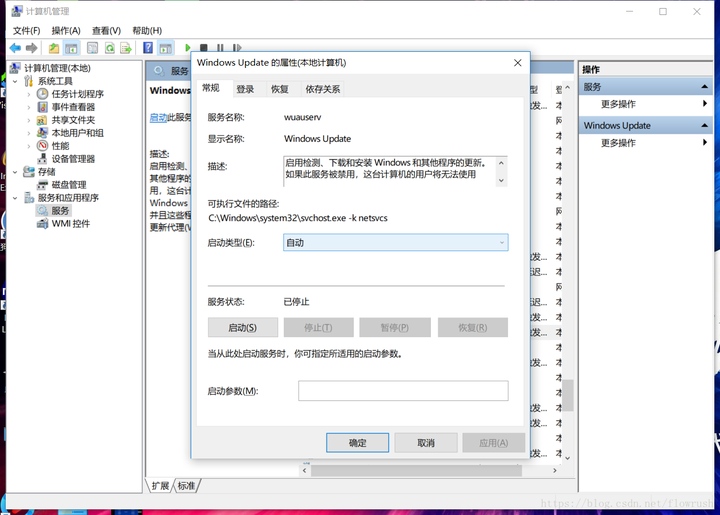Collapse the 系统工具 tree node
Screen dimensions: 720x515
tap(15, 81)
